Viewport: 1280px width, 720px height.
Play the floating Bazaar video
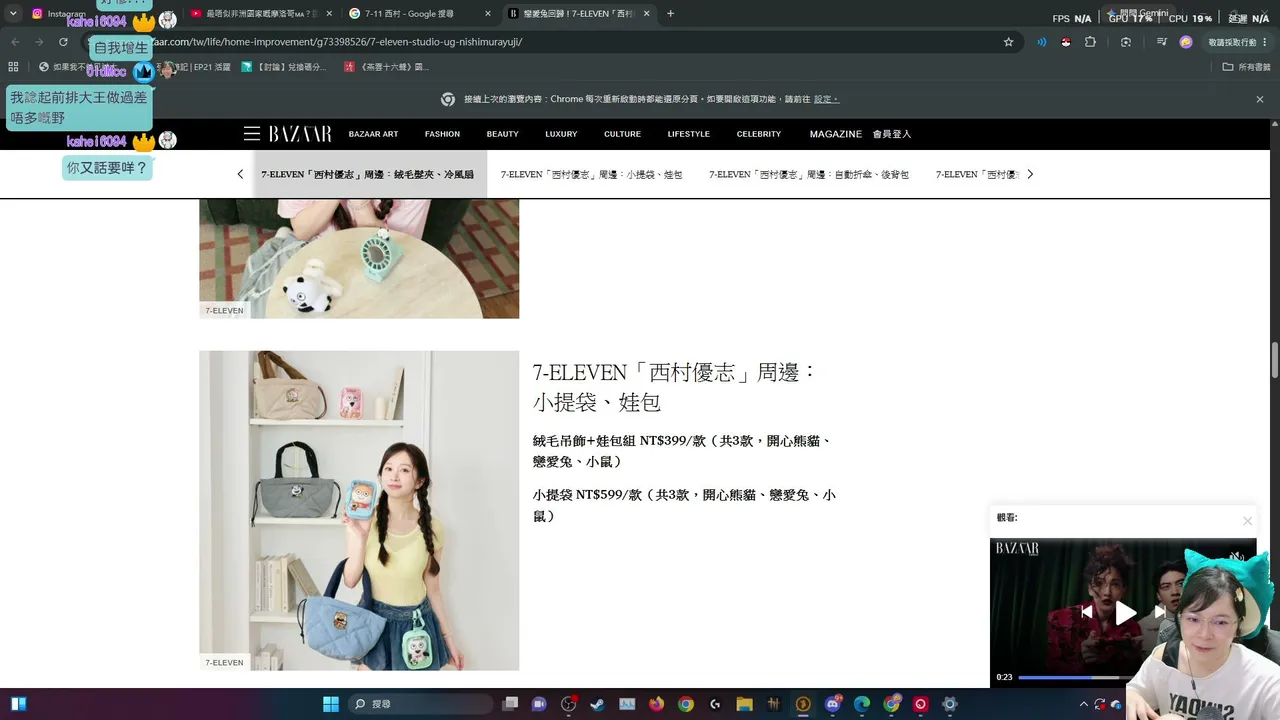click(1125, 612)
